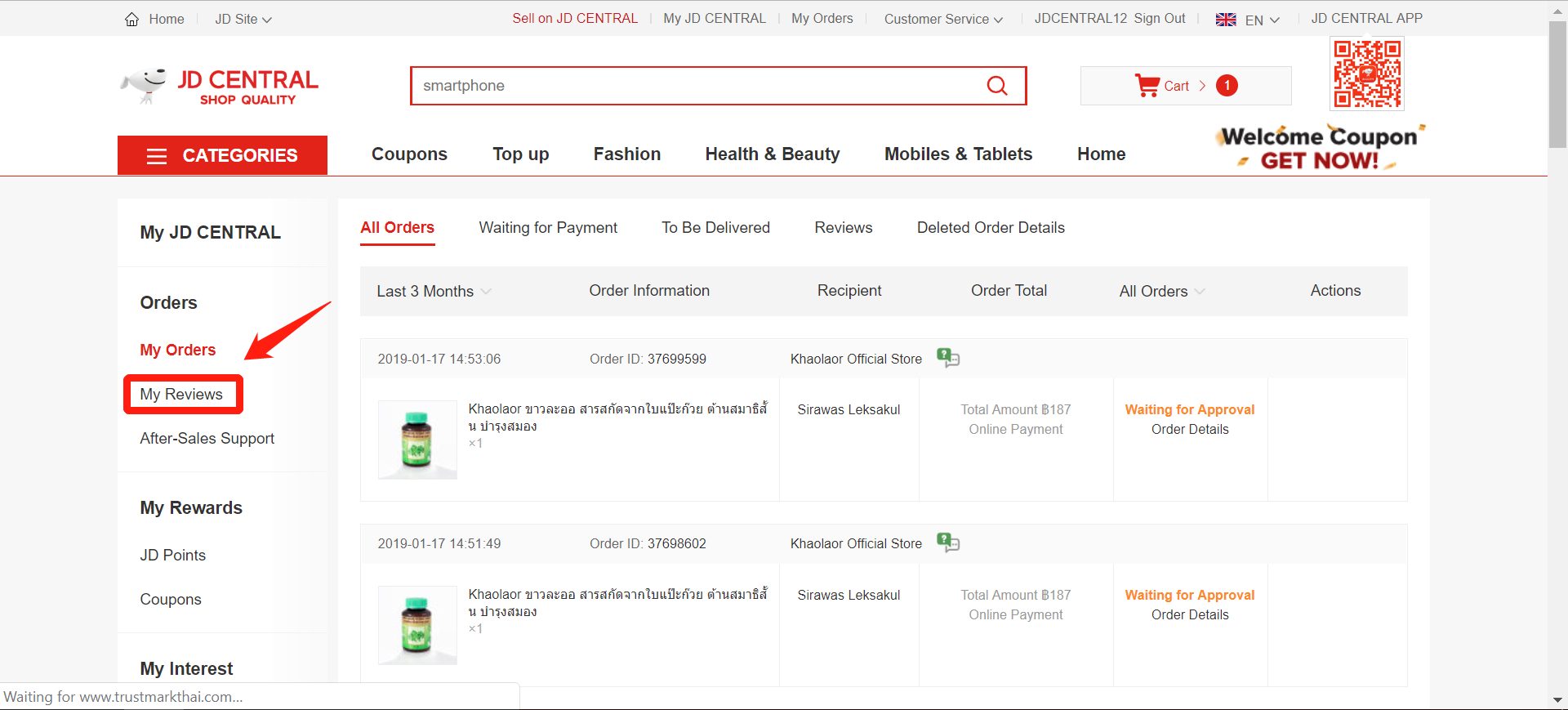Screen dimensions: 1568x710
Task: Click the Home text link in the top bar
Action: (x=167, y=19)
